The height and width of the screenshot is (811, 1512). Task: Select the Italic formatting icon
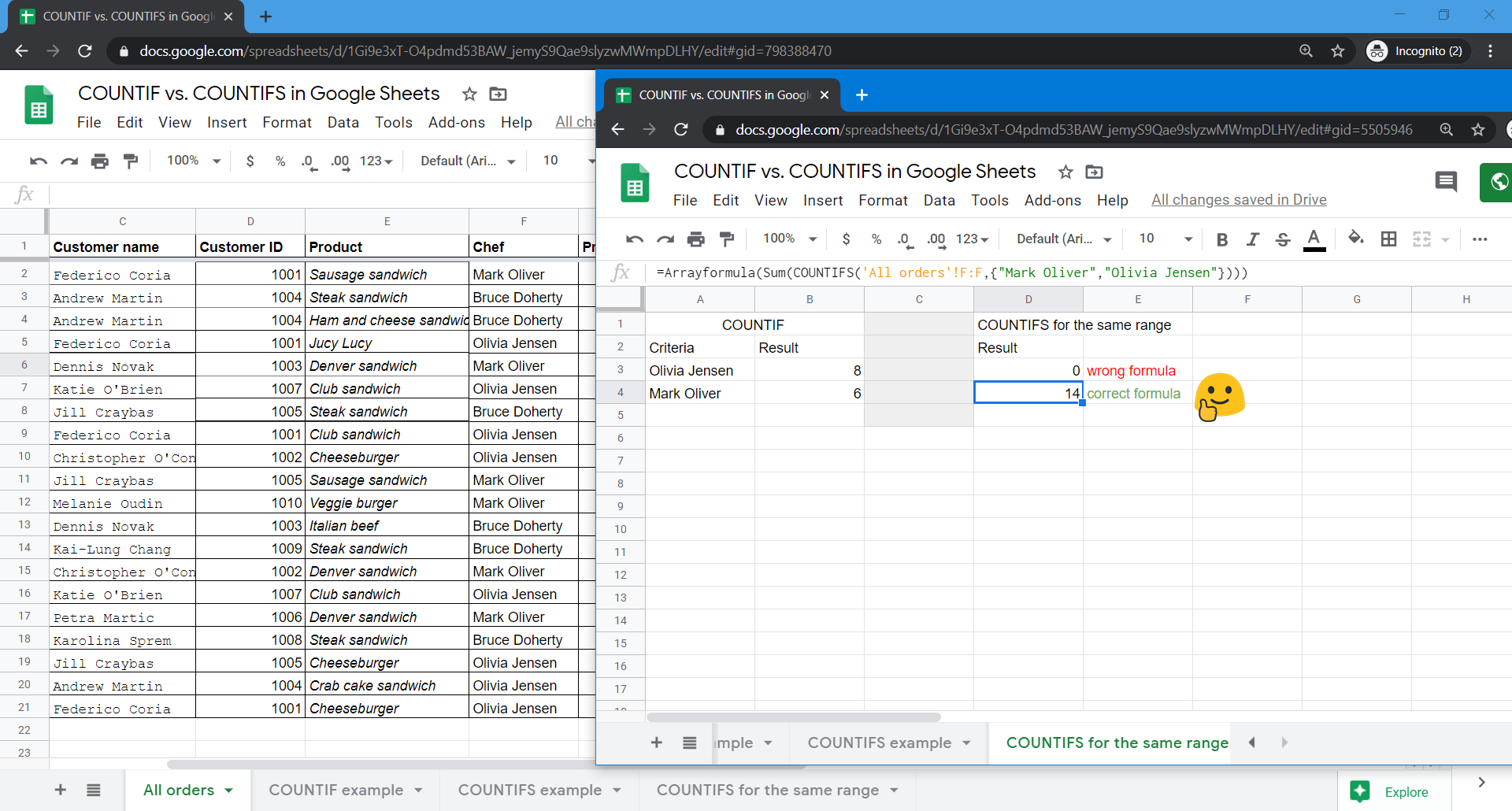click(x=1253, y=239)
